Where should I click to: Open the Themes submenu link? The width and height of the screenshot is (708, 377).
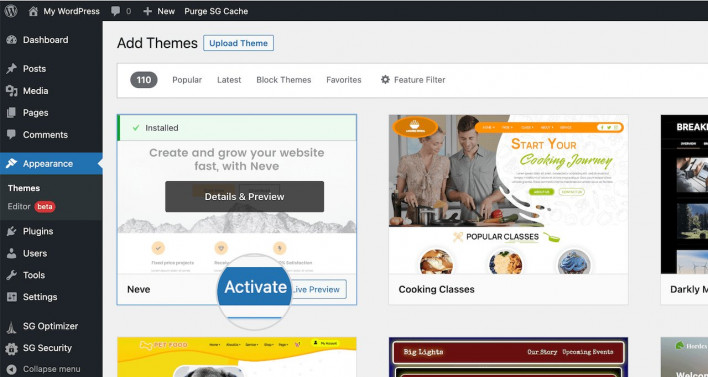tap(24, 188)
